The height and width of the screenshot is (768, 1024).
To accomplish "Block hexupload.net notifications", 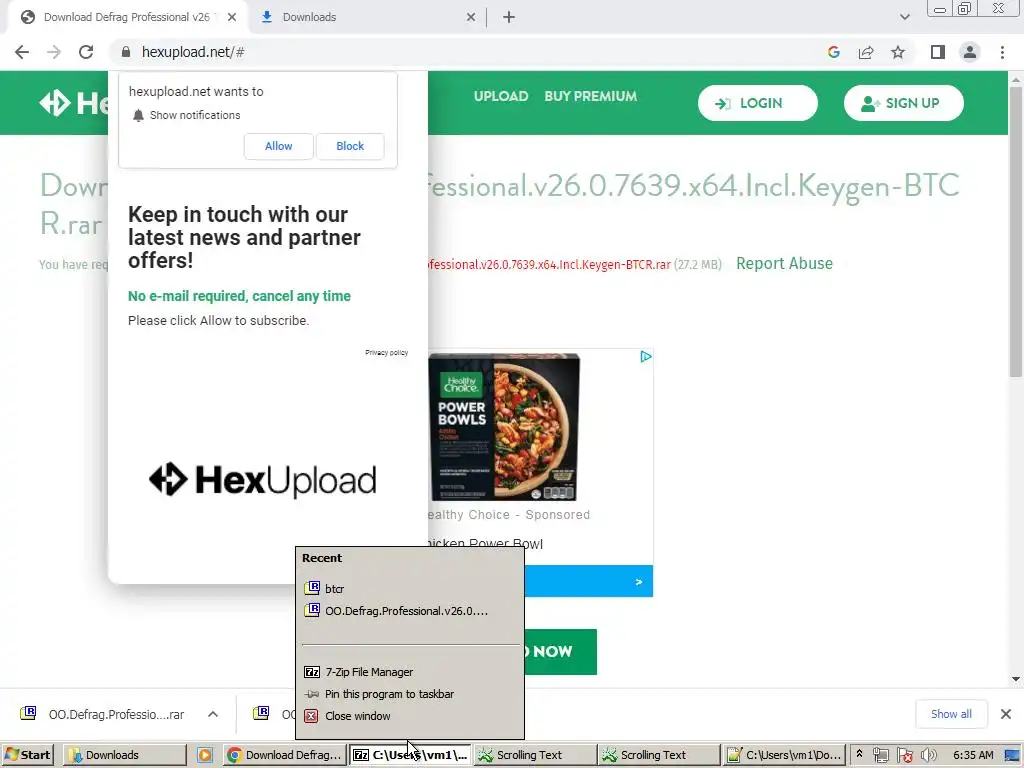I will pyautogui.click(x=350, y=146).
